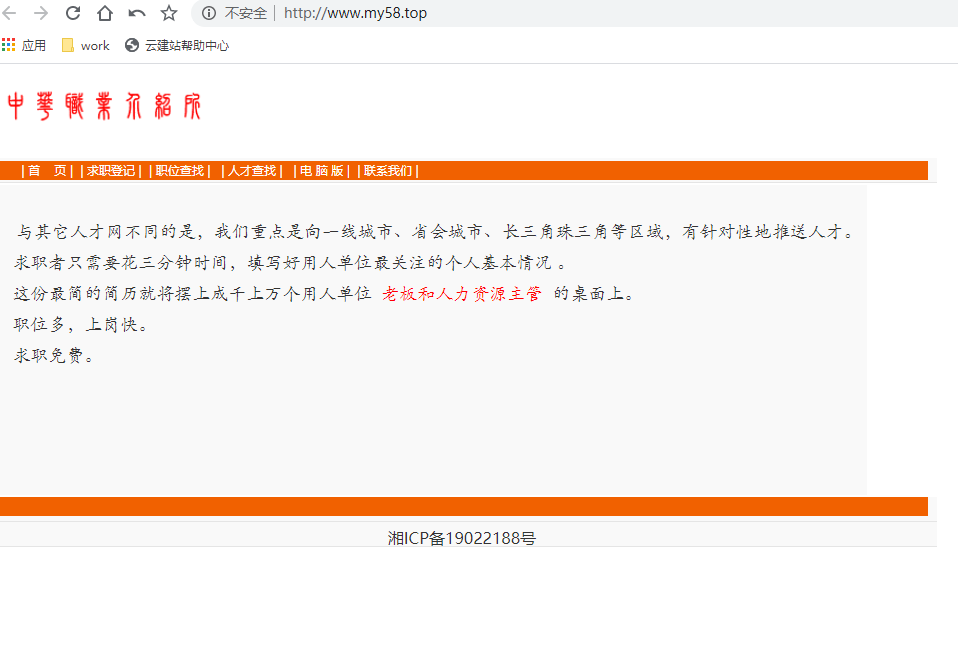Click the line 求职免费。

click(x=54, y=355)
